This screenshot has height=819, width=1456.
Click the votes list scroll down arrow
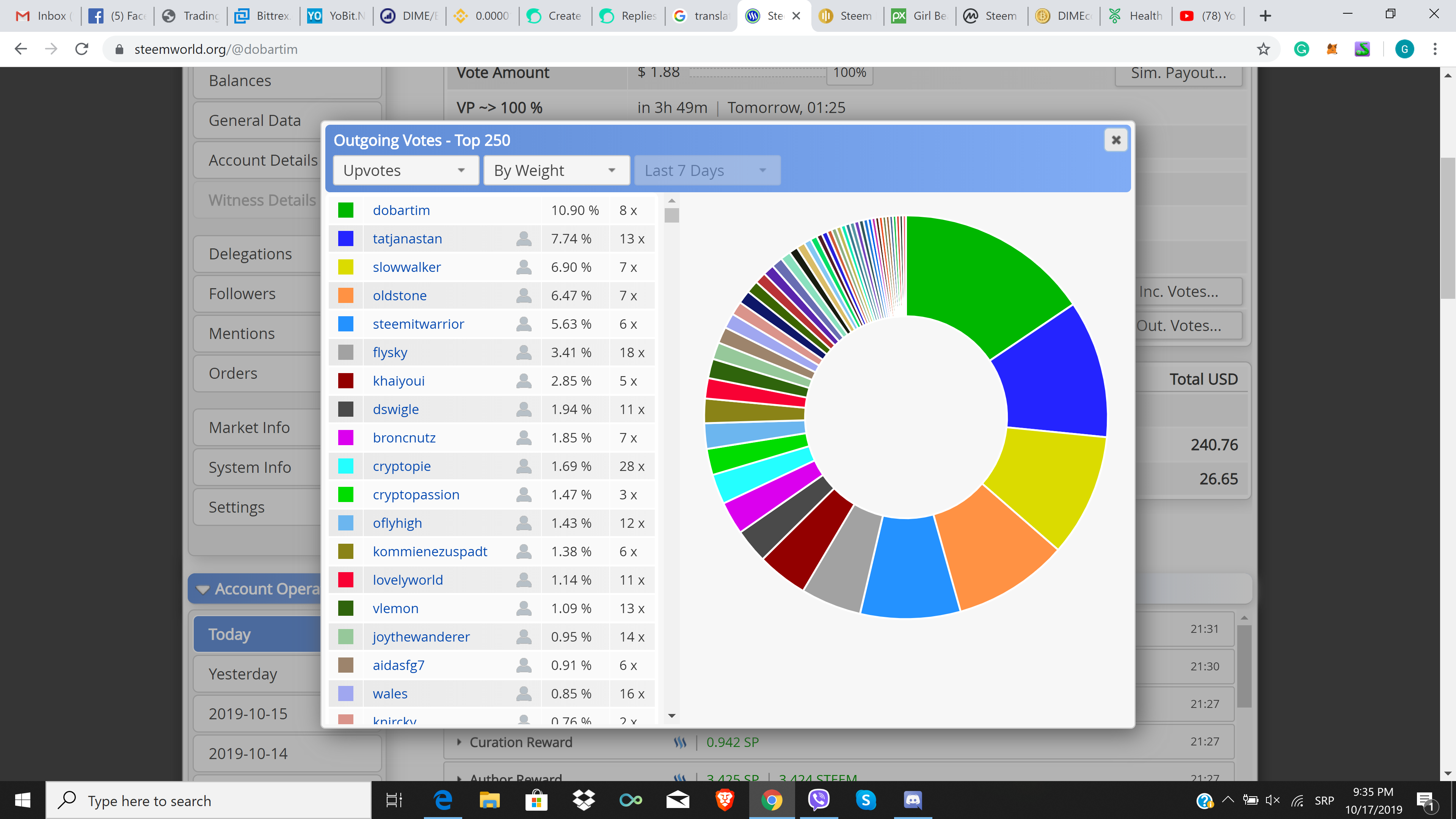tap(672, 715)
